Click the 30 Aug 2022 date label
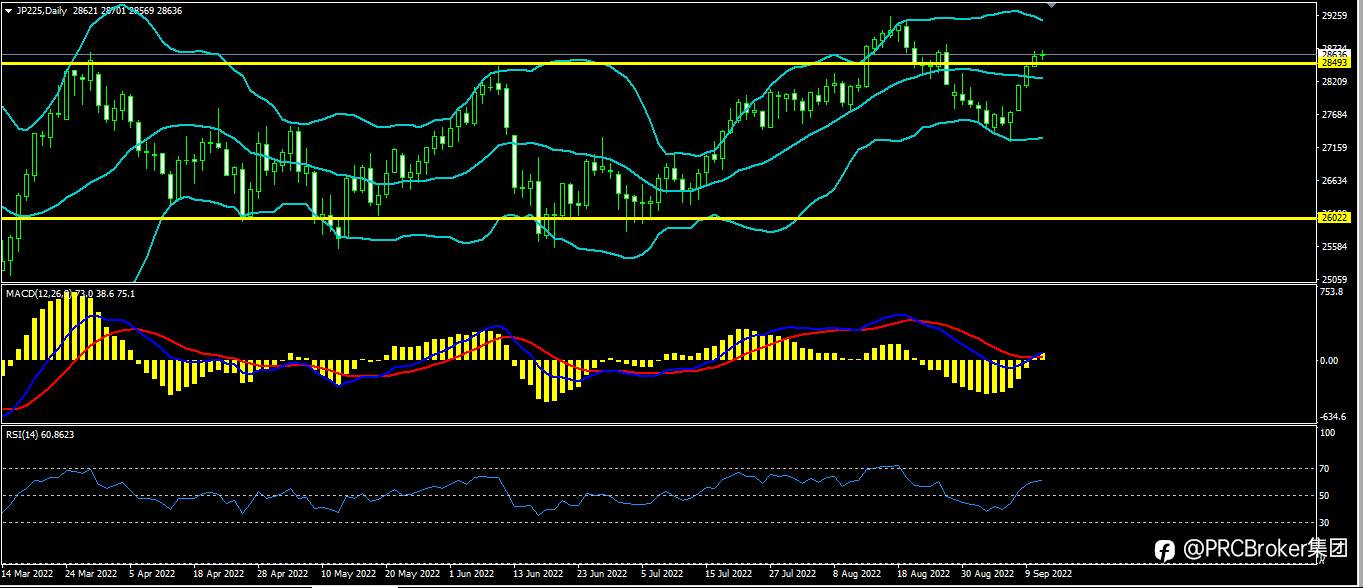 987,575
